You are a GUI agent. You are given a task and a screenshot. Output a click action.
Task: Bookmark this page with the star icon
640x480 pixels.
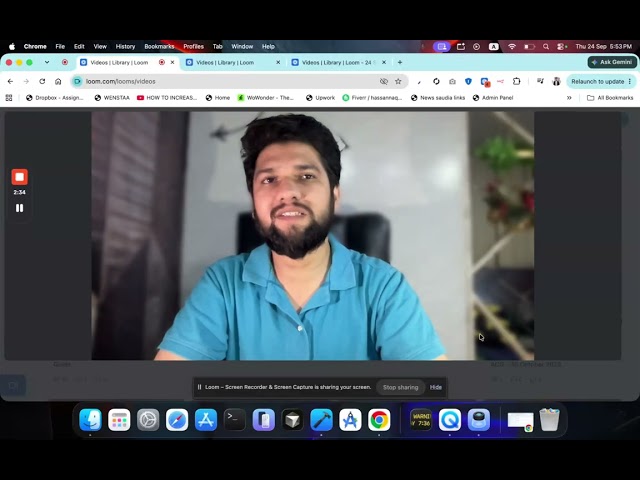pos(398,82)
